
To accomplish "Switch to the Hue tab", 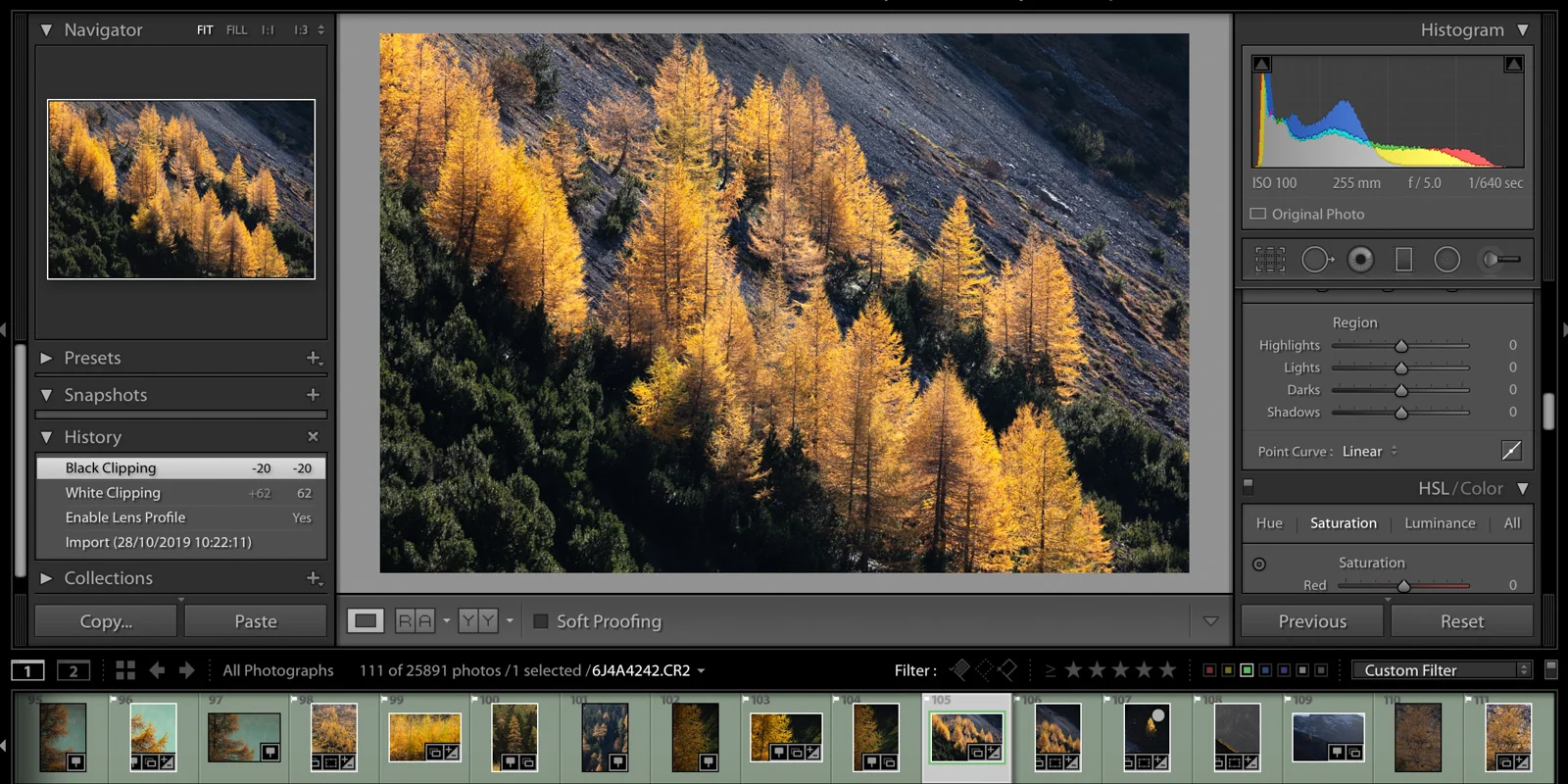I will (1269, 523).
